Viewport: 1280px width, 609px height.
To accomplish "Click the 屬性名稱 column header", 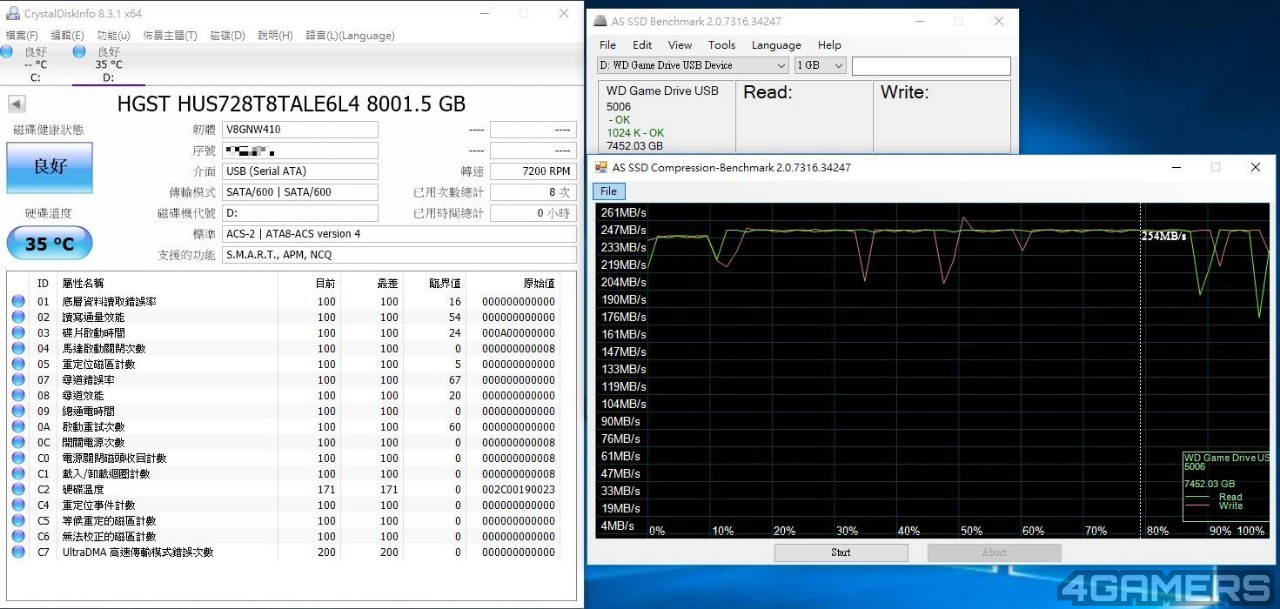I will 82,283.
